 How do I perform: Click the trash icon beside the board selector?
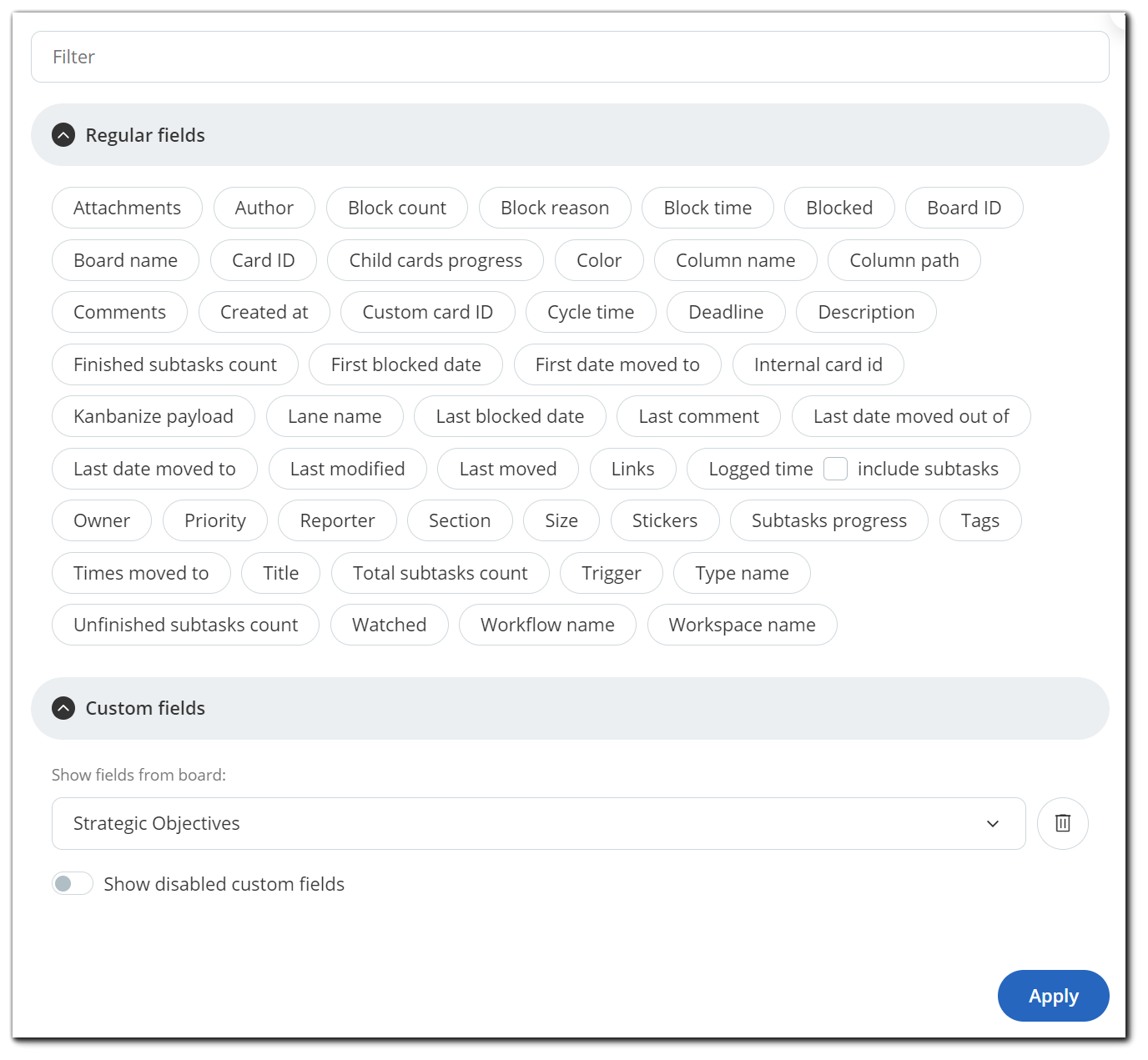(x=1062, y=823)
